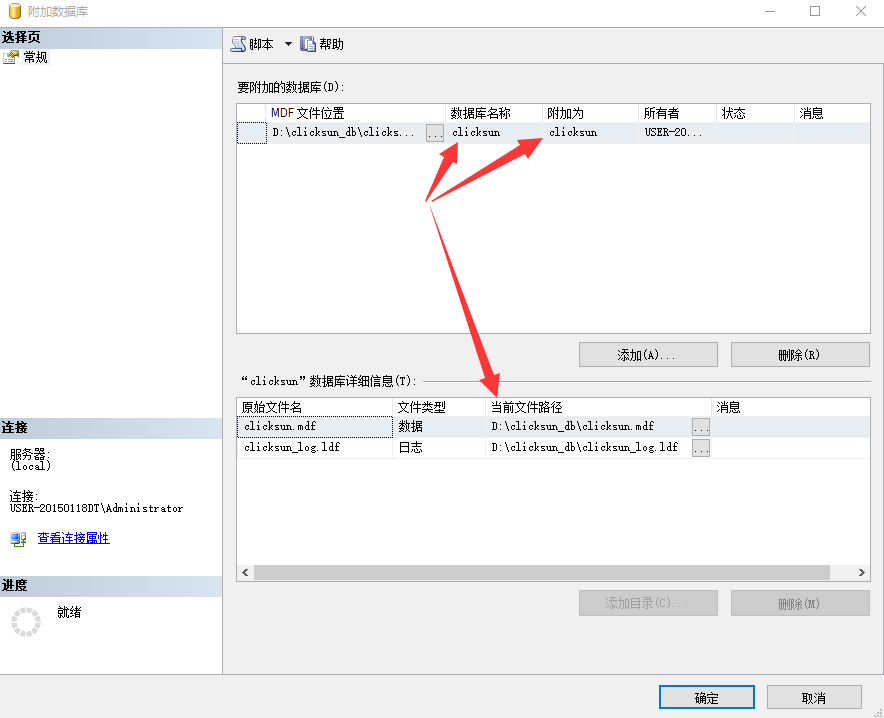This screenshot has height=718, width=884.
Task: Open the dropdown arrow next to 脚本
Action: point(288,44)
